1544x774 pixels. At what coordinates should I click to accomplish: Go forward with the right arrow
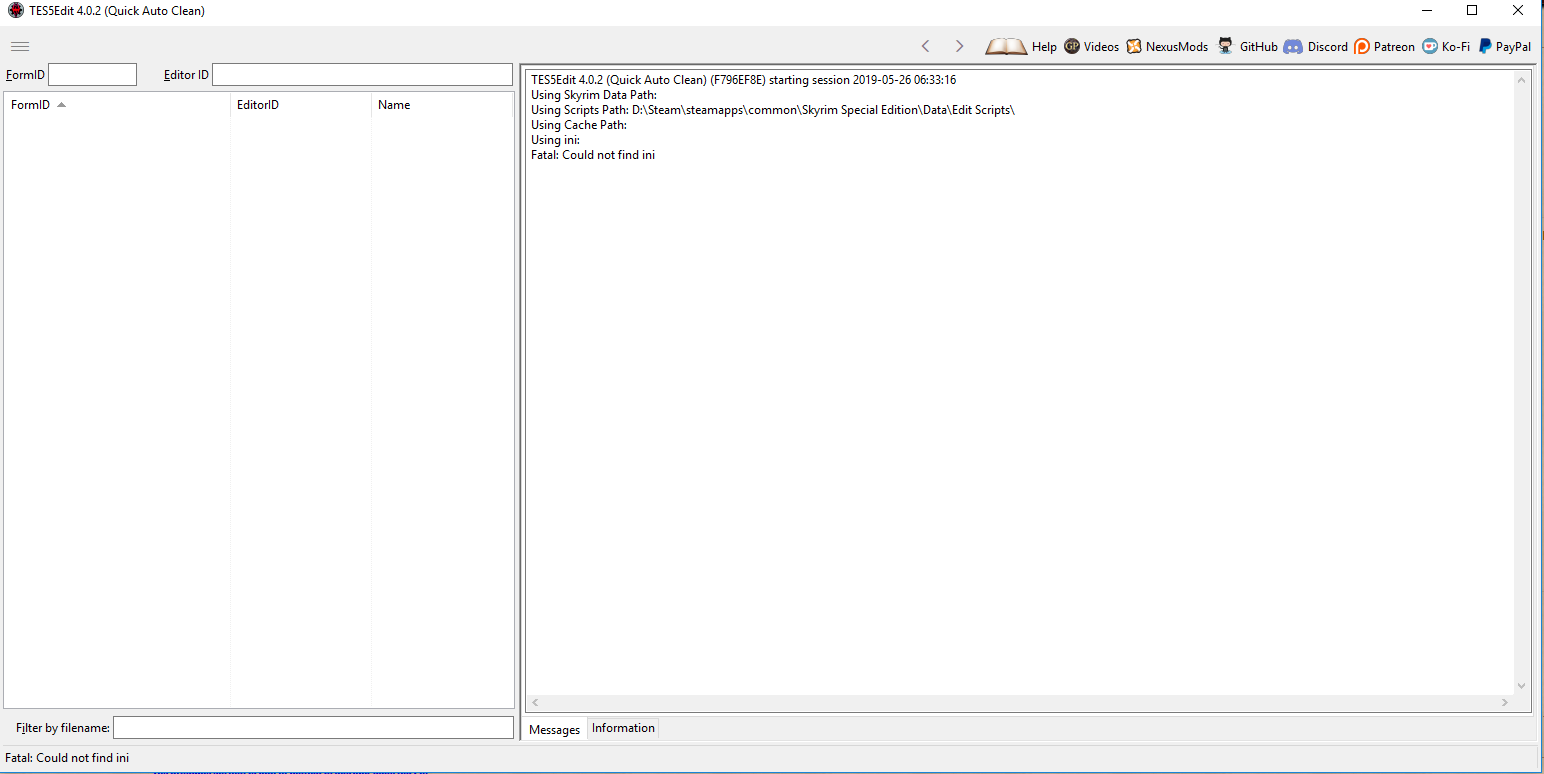[x=960, y=46]
